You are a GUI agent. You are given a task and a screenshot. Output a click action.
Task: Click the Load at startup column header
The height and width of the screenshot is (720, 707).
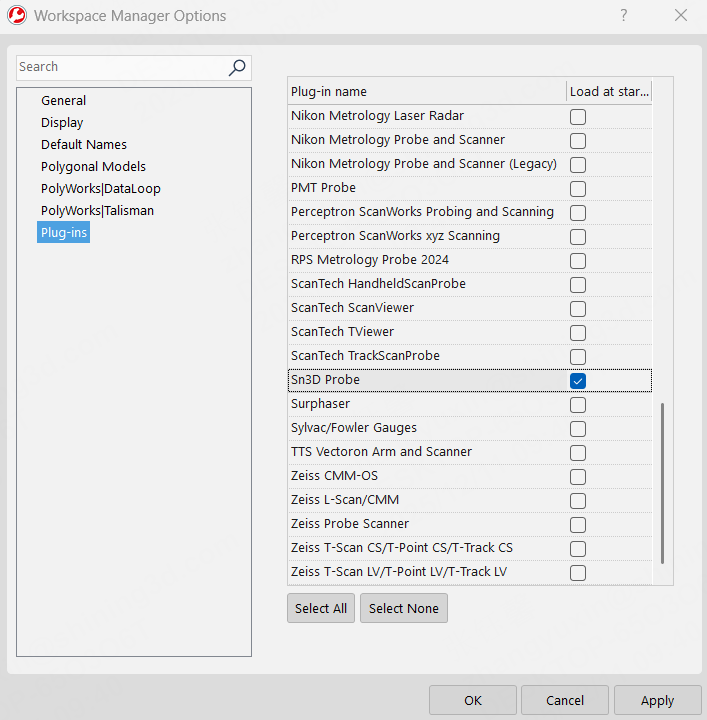coord(609,91)
